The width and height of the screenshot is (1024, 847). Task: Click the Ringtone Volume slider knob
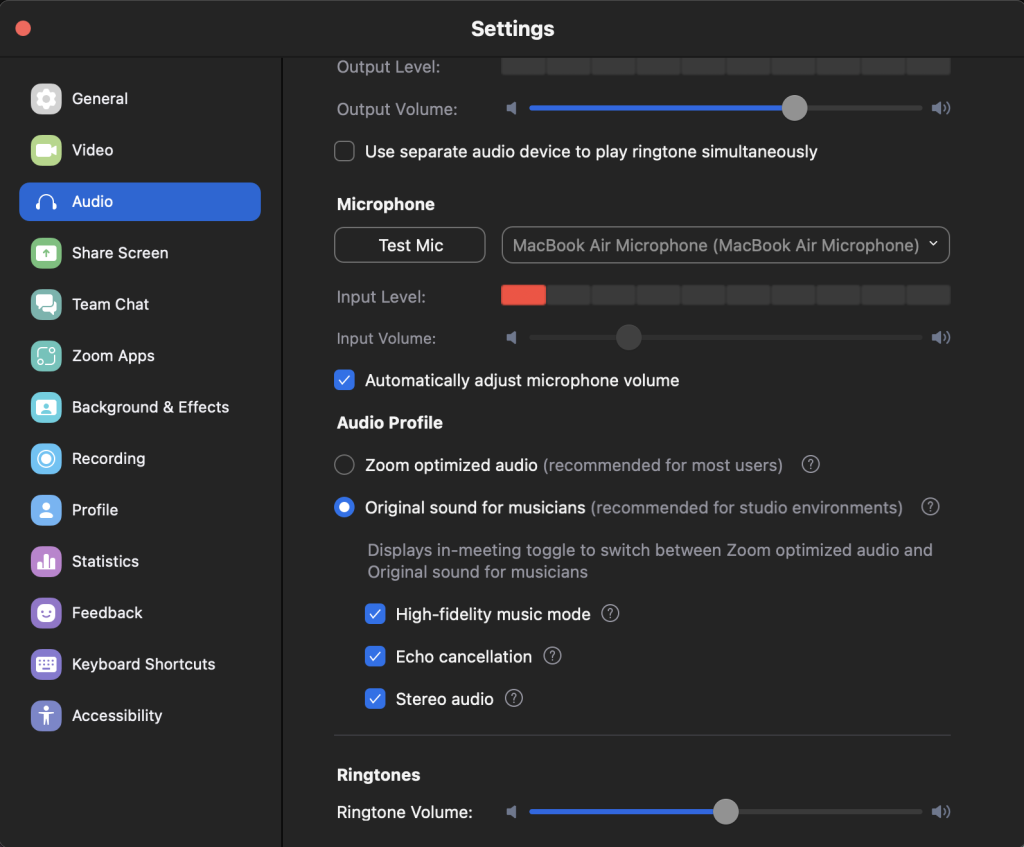[x=726, y=812]
